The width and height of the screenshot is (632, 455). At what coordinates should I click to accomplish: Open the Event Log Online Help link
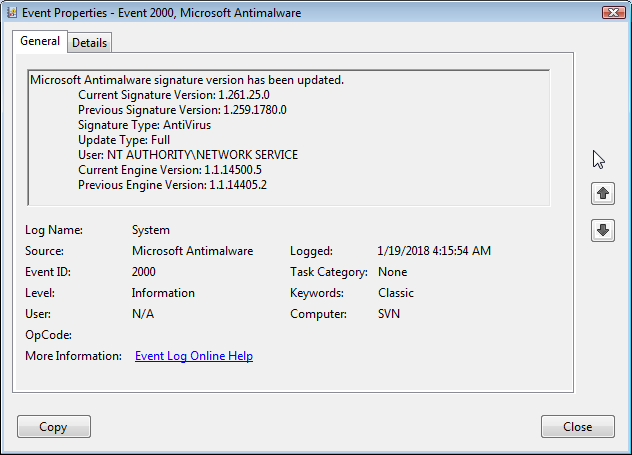coord(193,356)
